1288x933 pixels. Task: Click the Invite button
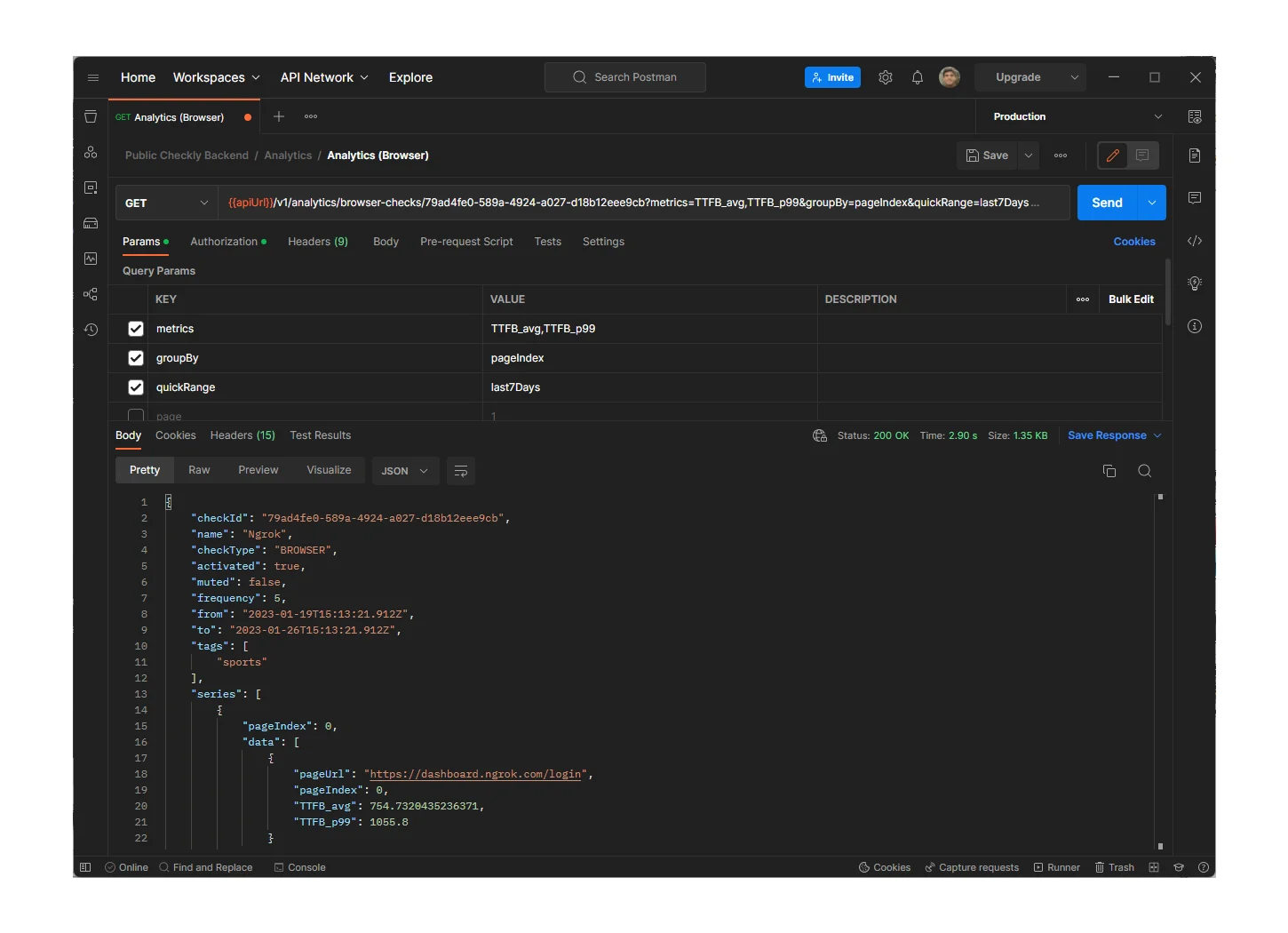click(x=832, y=77)
